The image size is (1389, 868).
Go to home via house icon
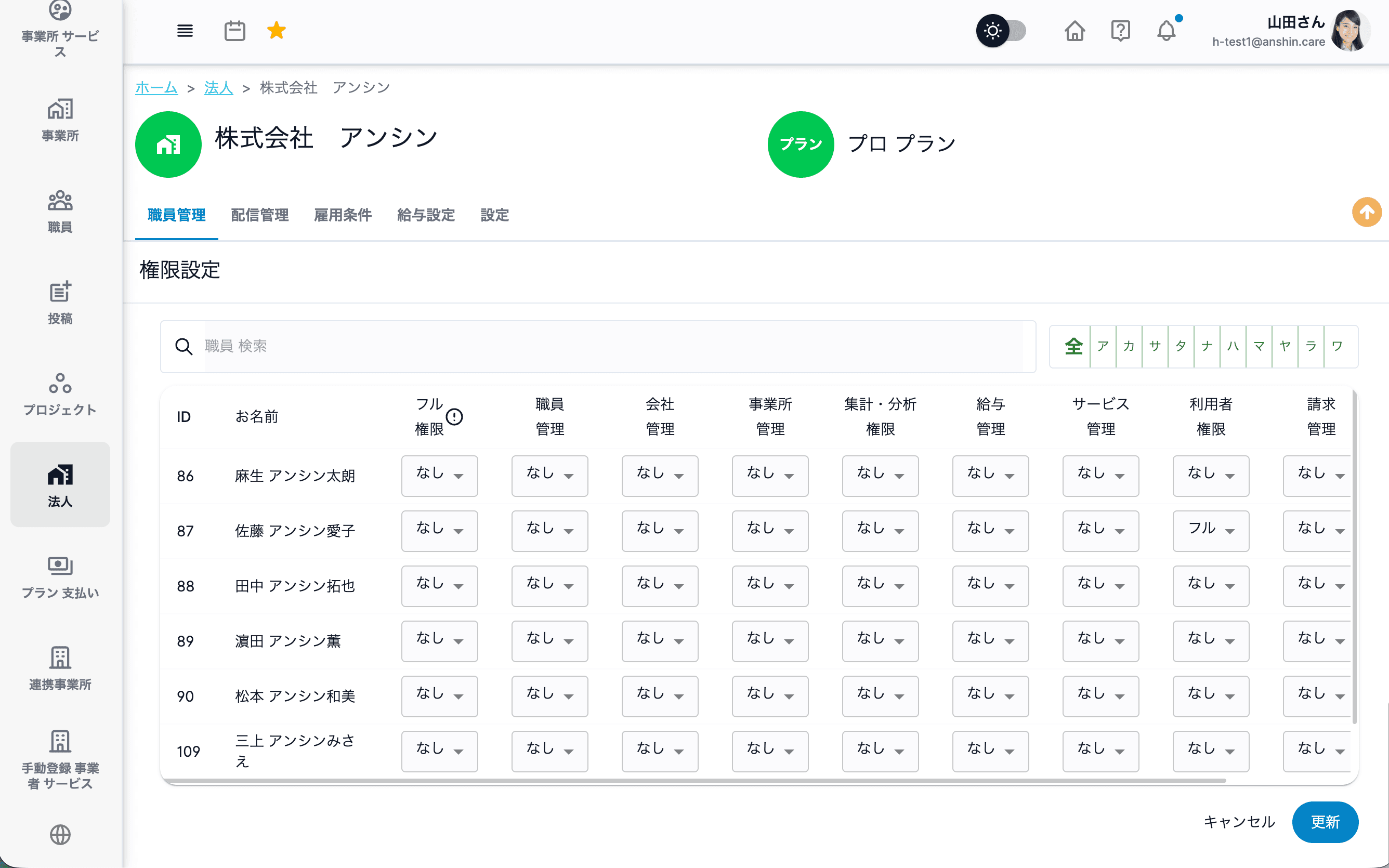(1074, 31)
